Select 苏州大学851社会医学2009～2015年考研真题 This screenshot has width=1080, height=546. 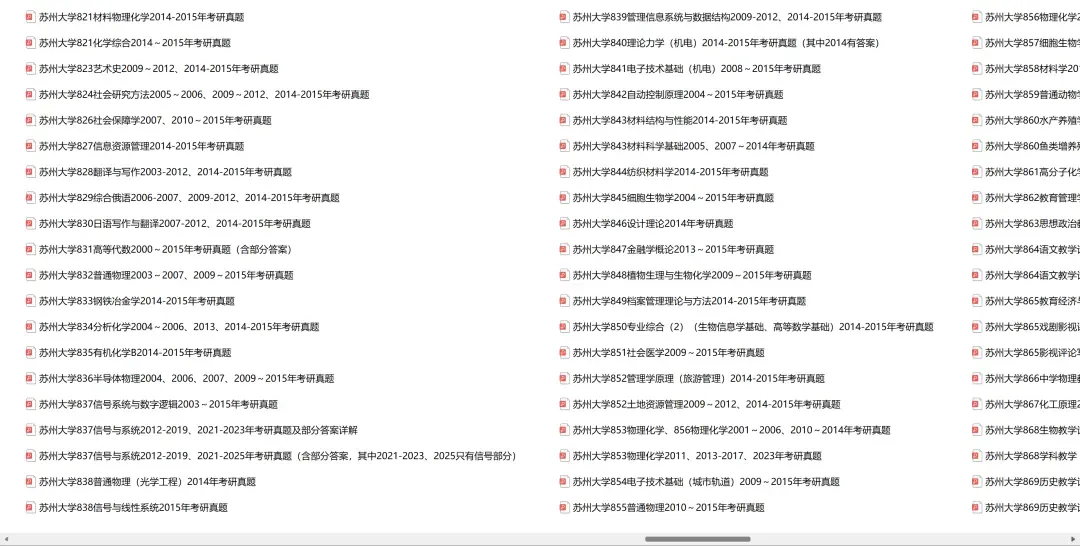click(x=669, y=353)
